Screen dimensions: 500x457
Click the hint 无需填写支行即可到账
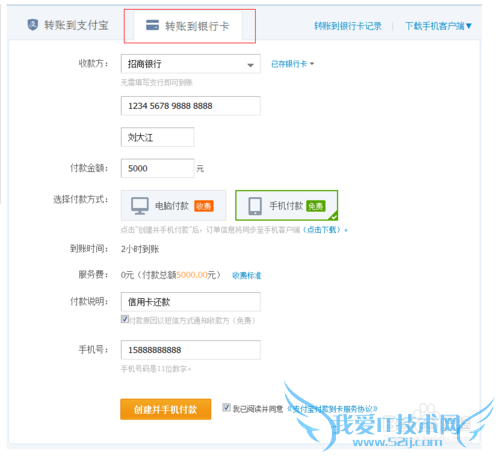point(157,82)
